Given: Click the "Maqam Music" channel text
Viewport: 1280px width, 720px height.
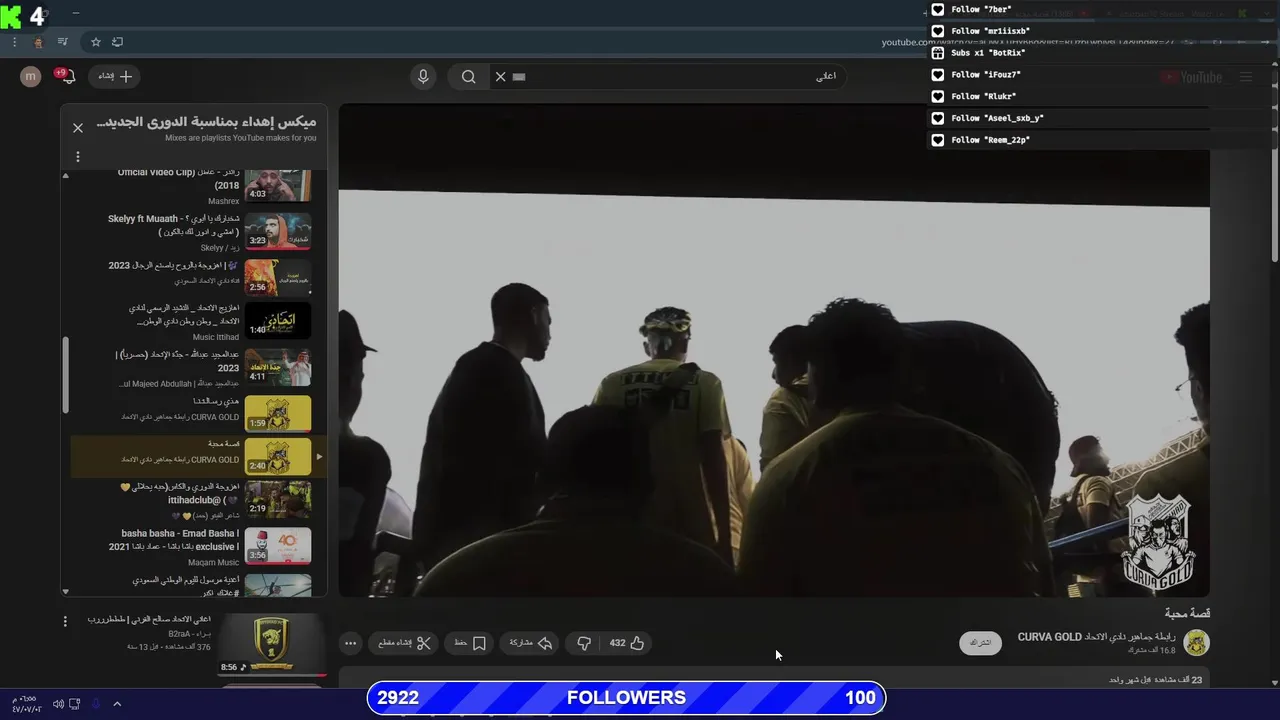Looking at the screenshot, I should pos(213,563).
